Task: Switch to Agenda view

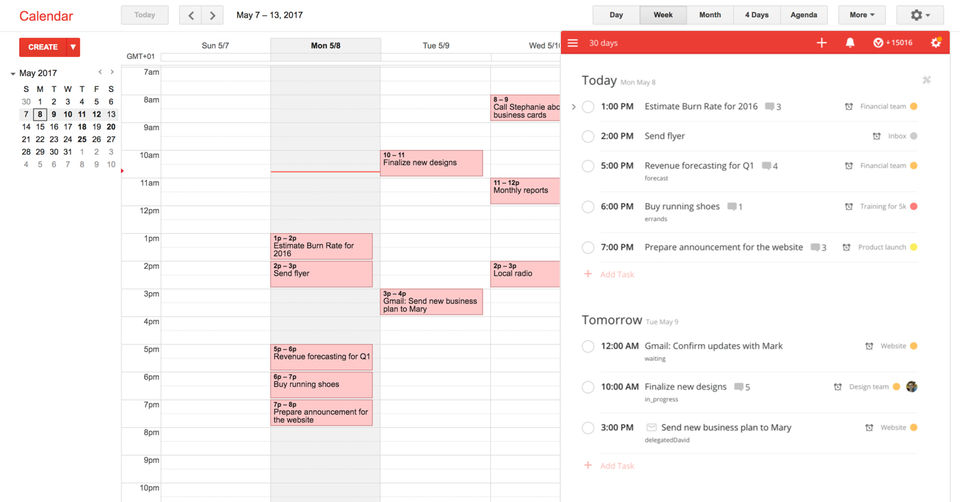Action: point(803,15)
